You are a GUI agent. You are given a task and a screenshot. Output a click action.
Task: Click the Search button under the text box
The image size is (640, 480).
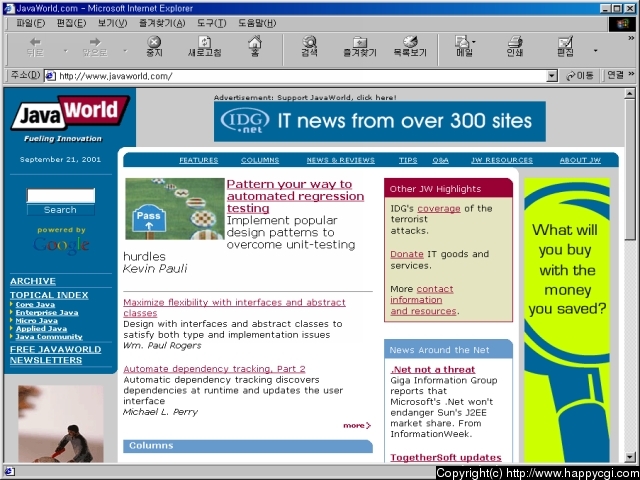pyautogui.click(x=60, y=210)
